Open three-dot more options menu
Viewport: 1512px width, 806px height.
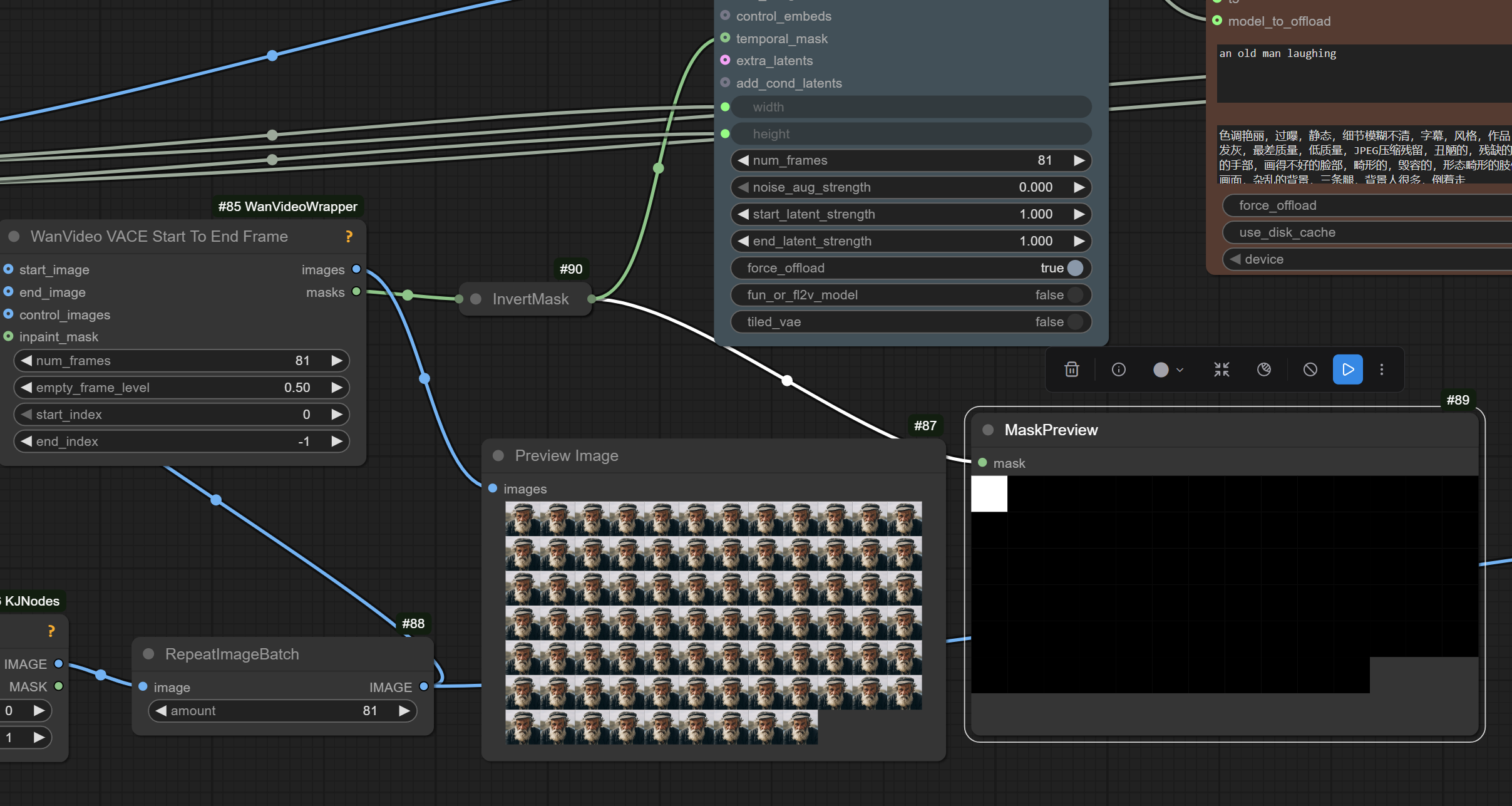1382,369
